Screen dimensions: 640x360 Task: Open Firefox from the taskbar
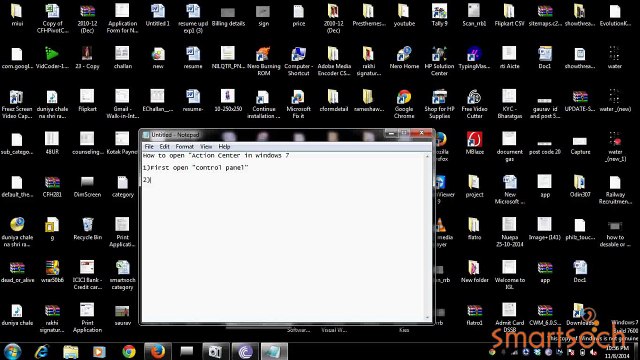[x=157, y=351]
